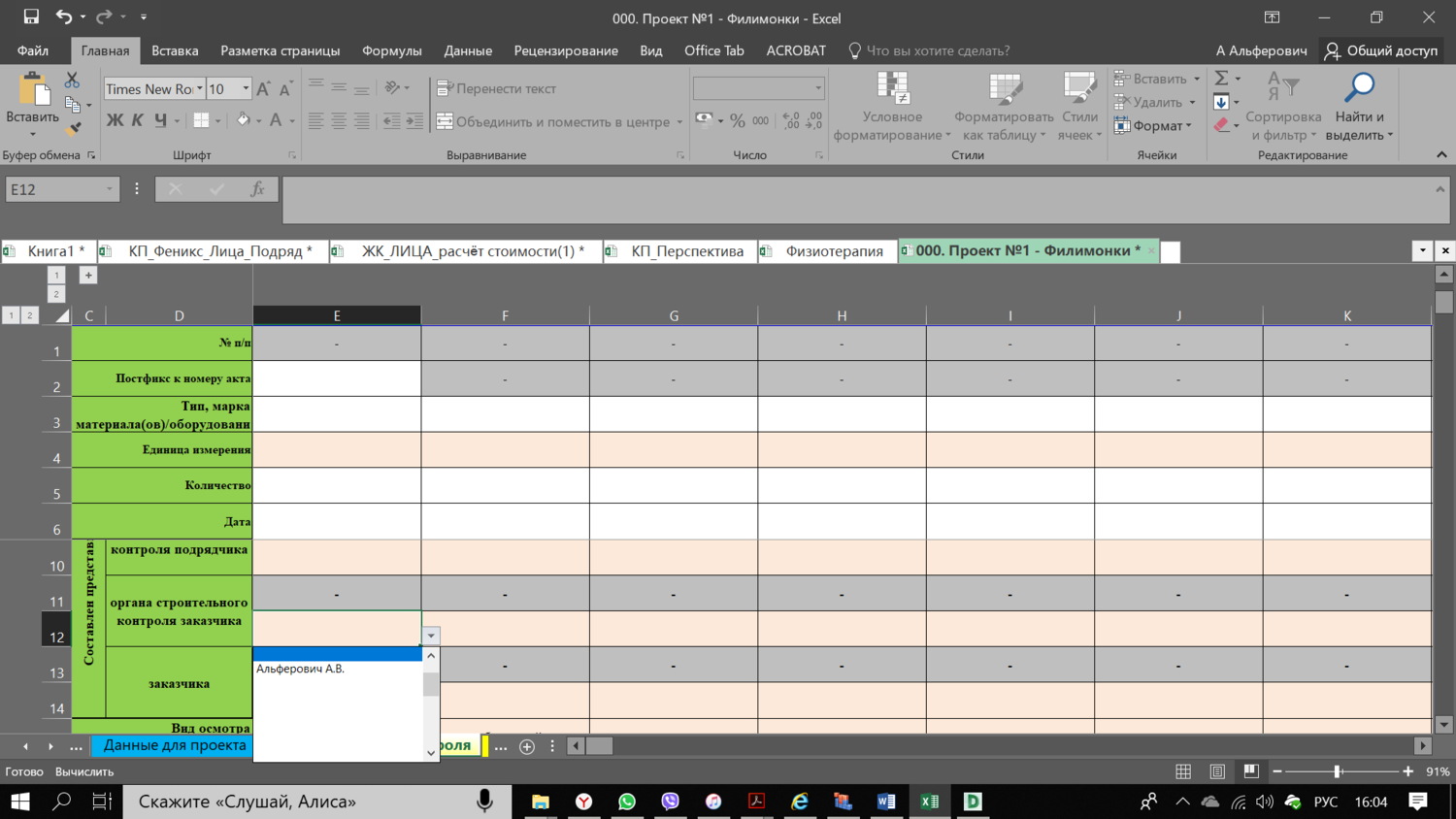Click Объединить и поместить в центре
The width and height of the screenshot is (1456, 819).
(x=553, y=122)
